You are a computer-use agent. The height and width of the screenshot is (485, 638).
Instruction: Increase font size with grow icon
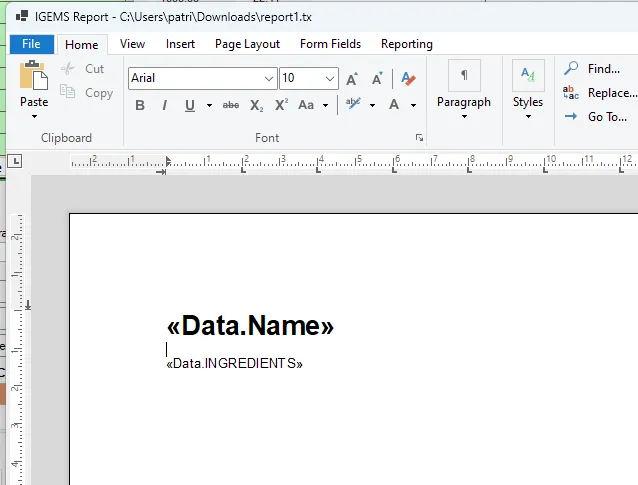352,79
